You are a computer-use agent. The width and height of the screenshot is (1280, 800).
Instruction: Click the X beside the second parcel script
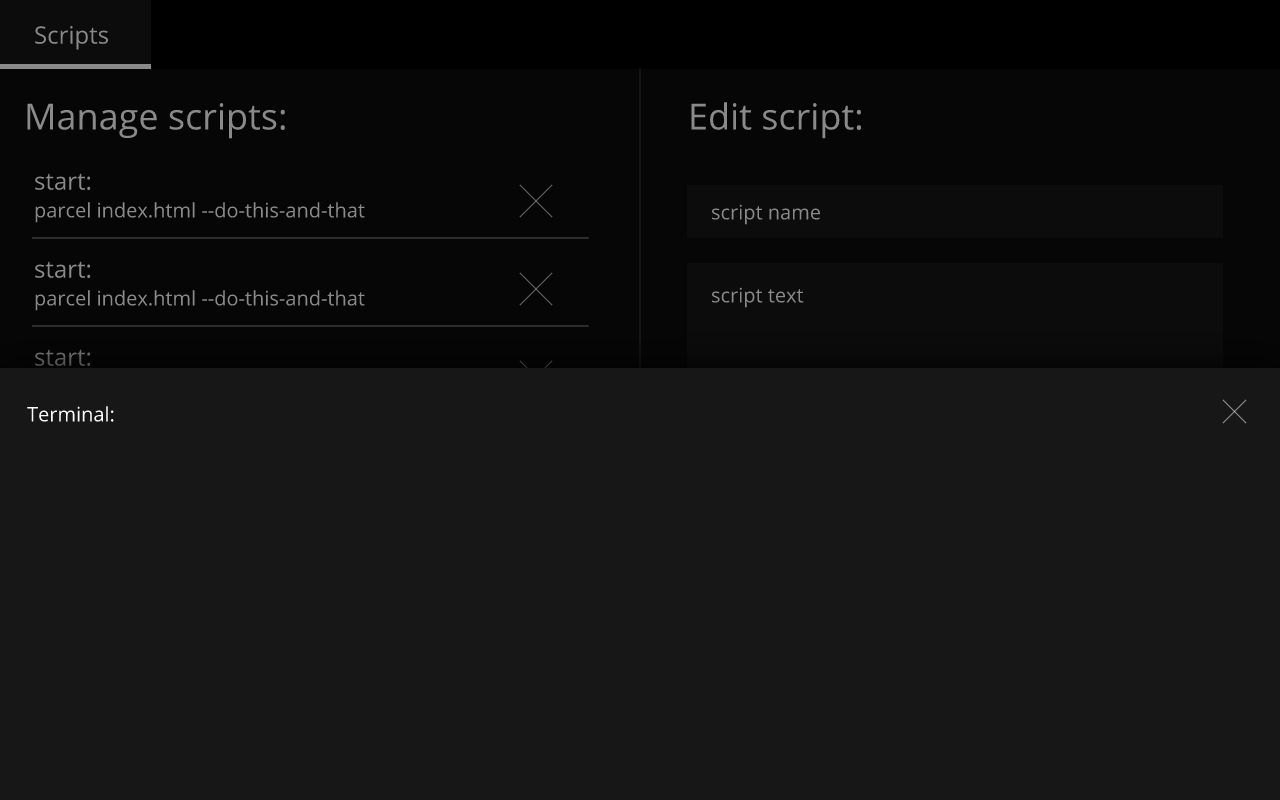coord(536,289)
